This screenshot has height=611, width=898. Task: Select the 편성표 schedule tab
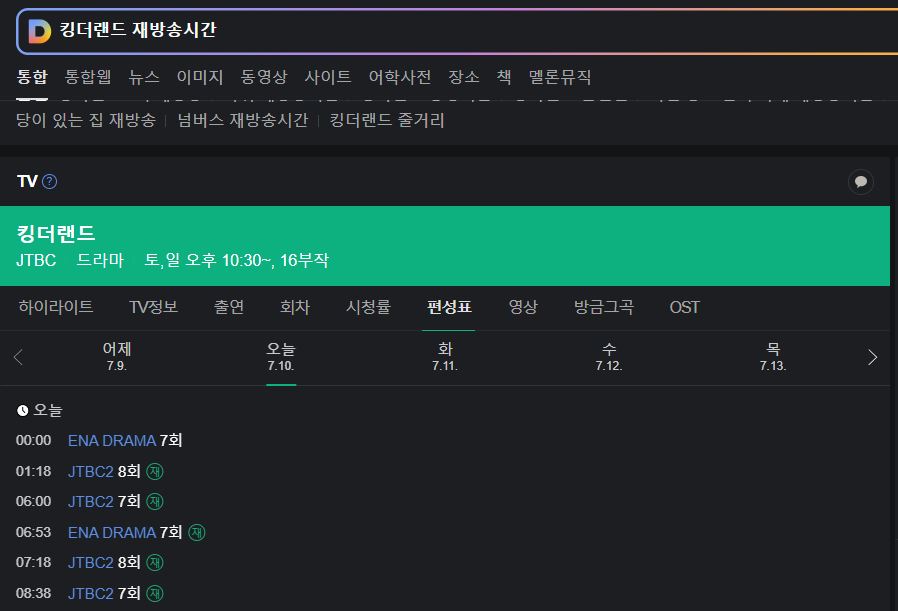(x=449, y=308)
